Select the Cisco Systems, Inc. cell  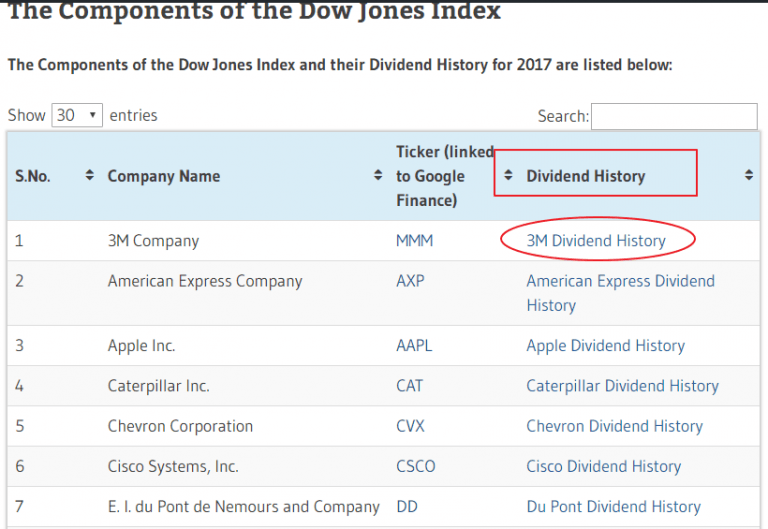(x=173, y=466)
